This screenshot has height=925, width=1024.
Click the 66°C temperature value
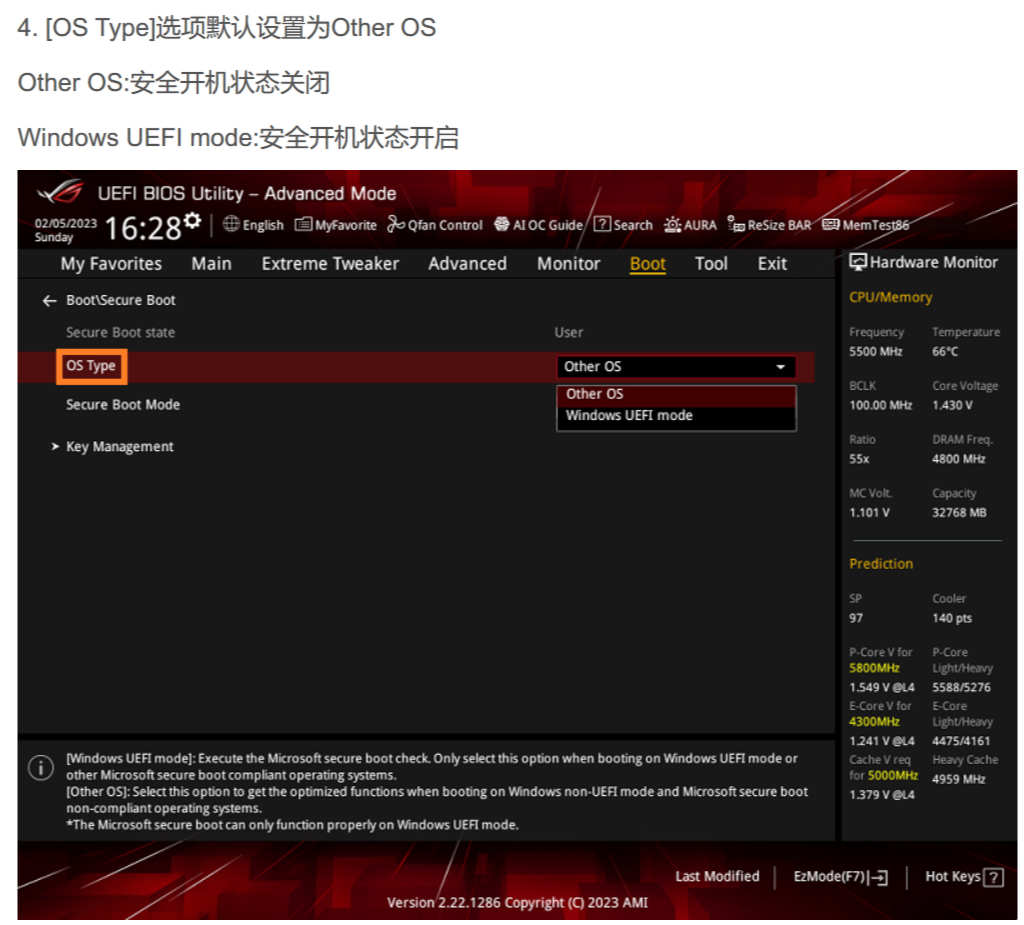pos(945,351)
